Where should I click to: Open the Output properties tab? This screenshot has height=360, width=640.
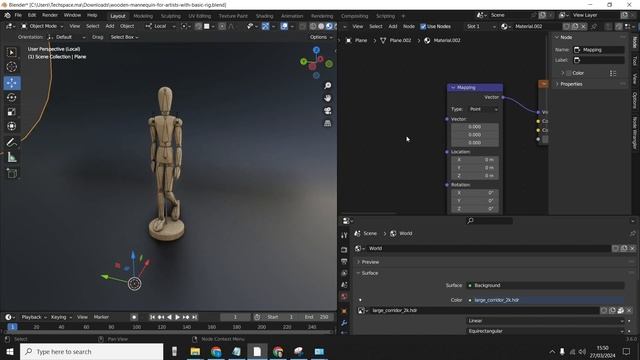coord(344,261)
